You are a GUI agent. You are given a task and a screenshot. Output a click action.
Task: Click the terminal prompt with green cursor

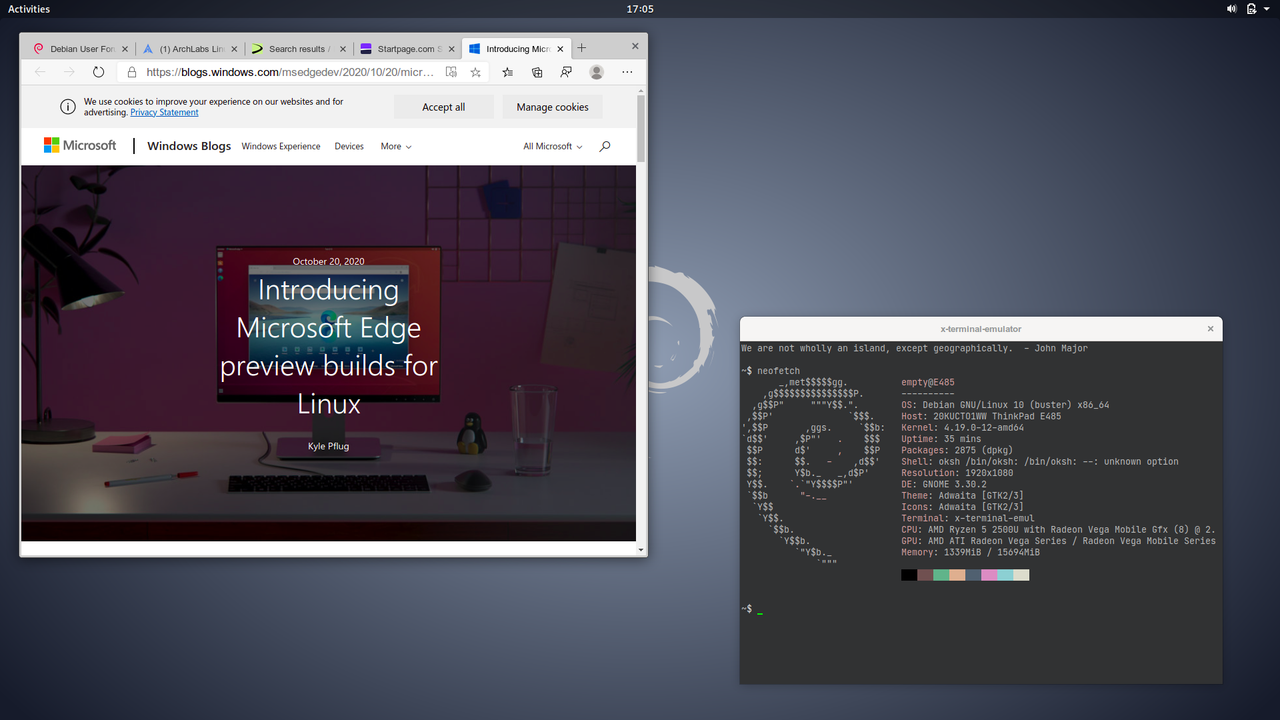[x=752, y=609]
